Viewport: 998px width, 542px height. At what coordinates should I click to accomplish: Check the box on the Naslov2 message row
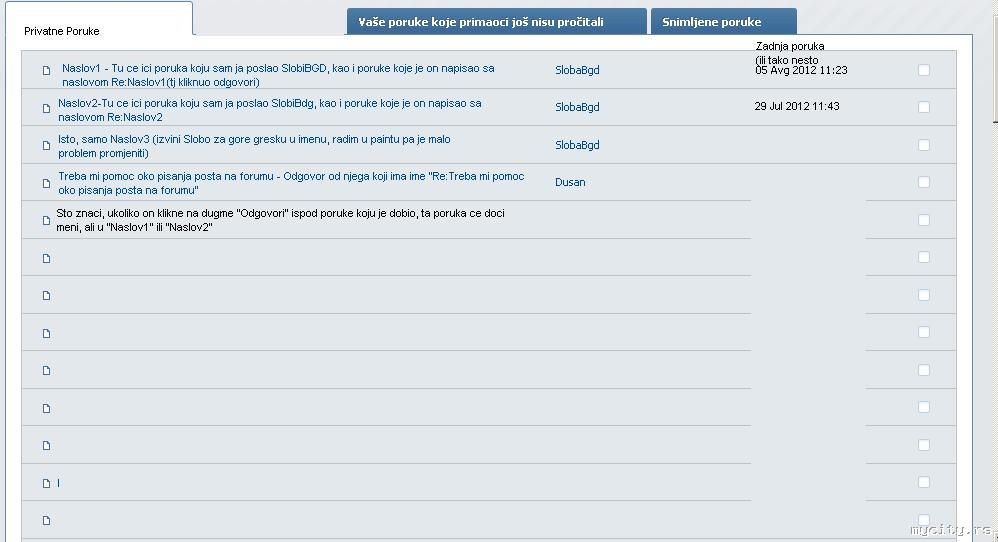tap(923, 107)
